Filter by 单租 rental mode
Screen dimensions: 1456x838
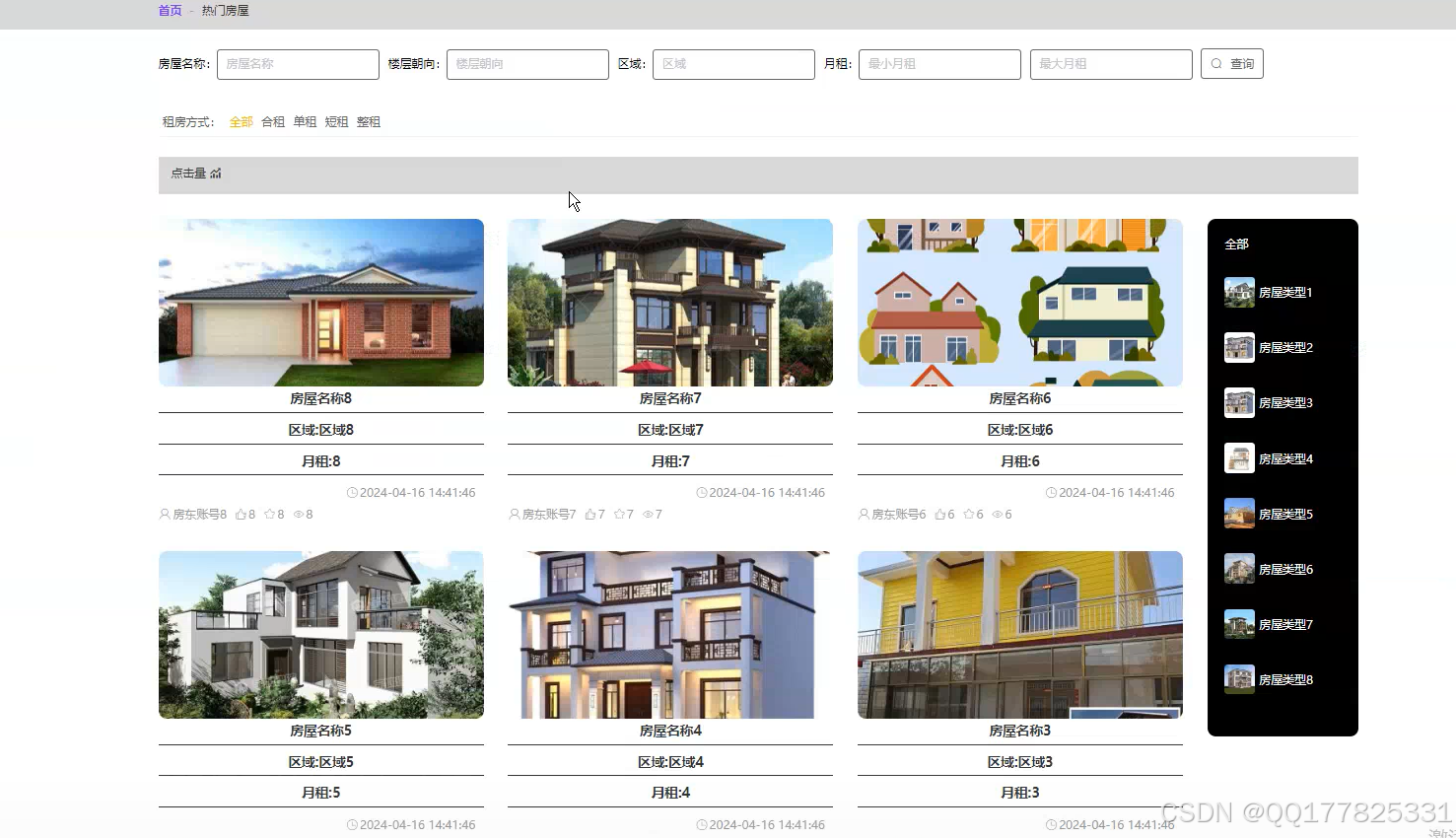coord(305,122)
